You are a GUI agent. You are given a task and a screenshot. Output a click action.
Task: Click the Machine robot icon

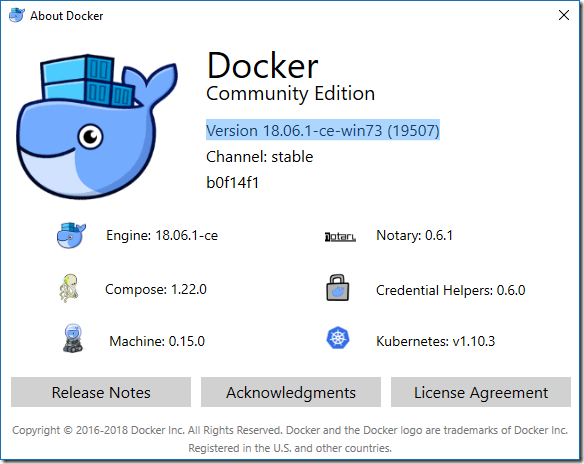pos(73,338)
